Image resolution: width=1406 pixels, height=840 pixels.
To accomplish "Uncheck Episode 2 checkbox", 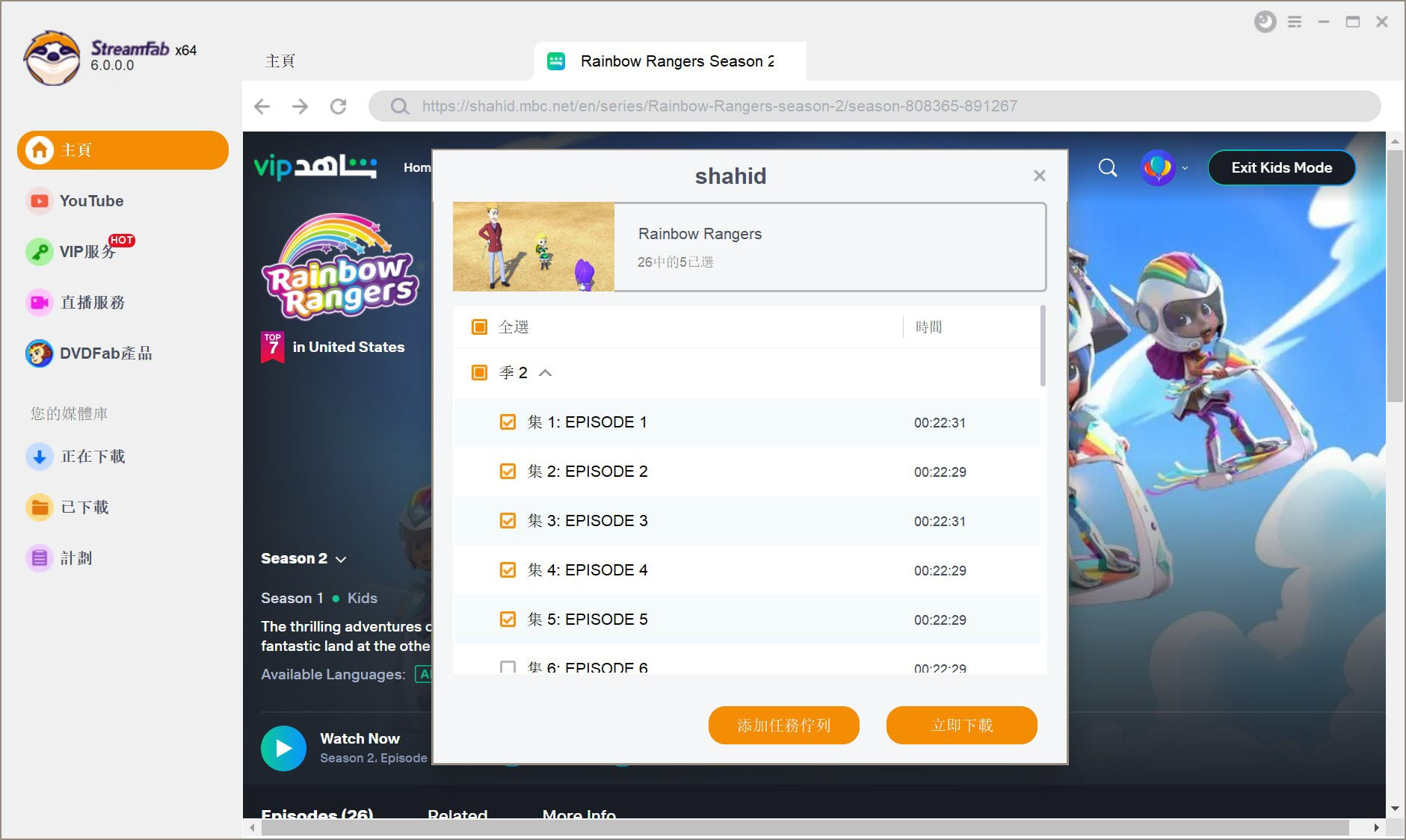I will (508, 472).
